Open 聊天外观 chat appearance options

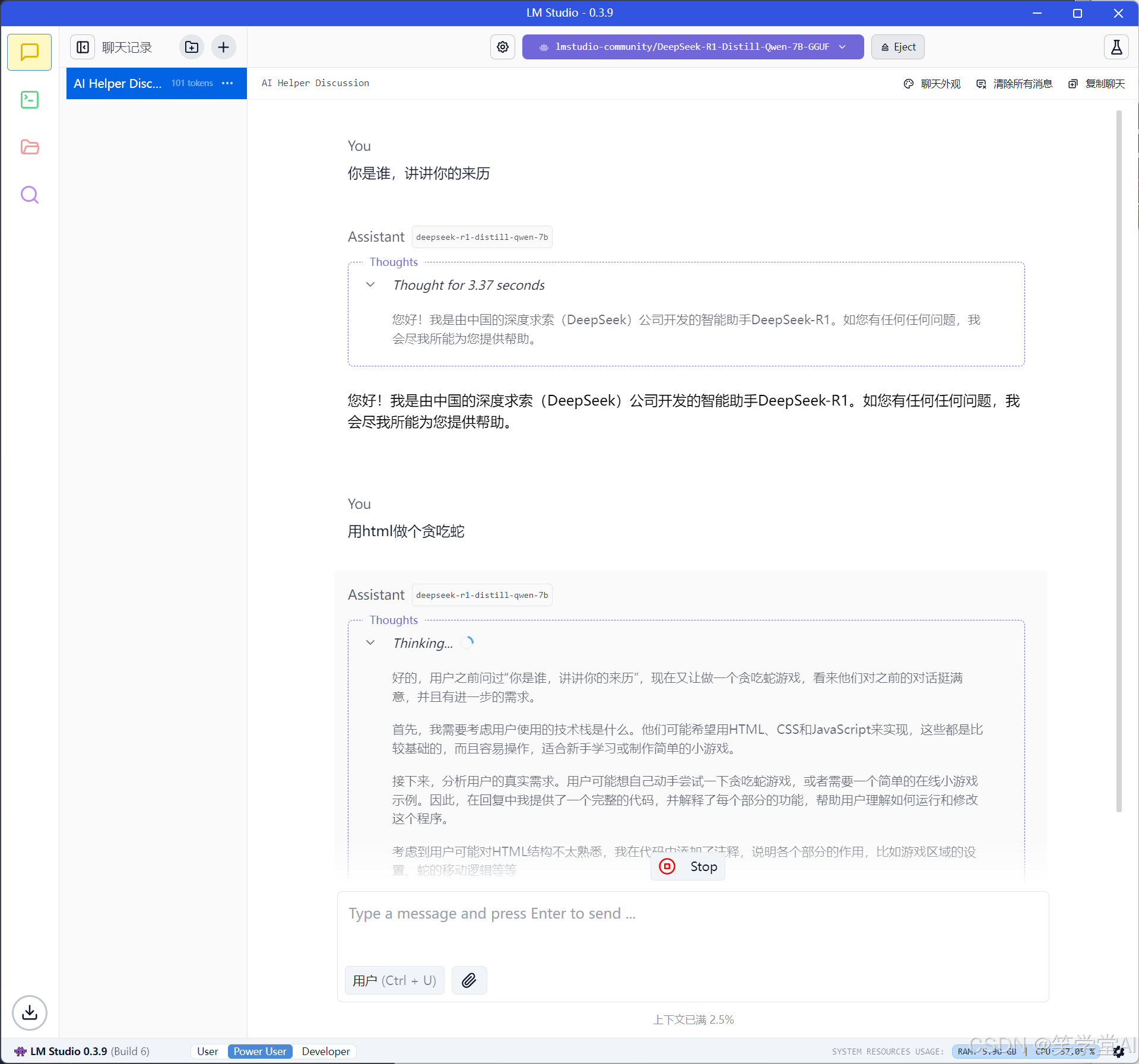pos(932,84)
